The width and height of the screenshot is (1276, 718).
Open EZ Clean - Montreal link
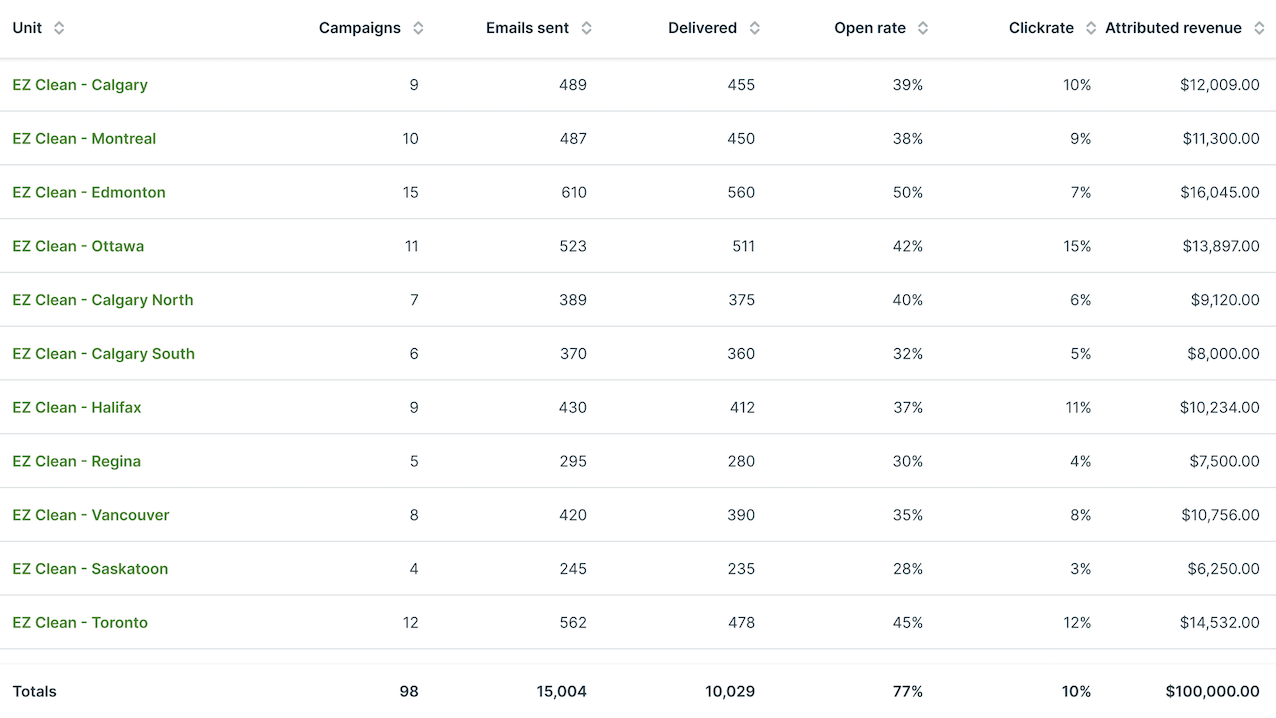click(x=84, y=139)
